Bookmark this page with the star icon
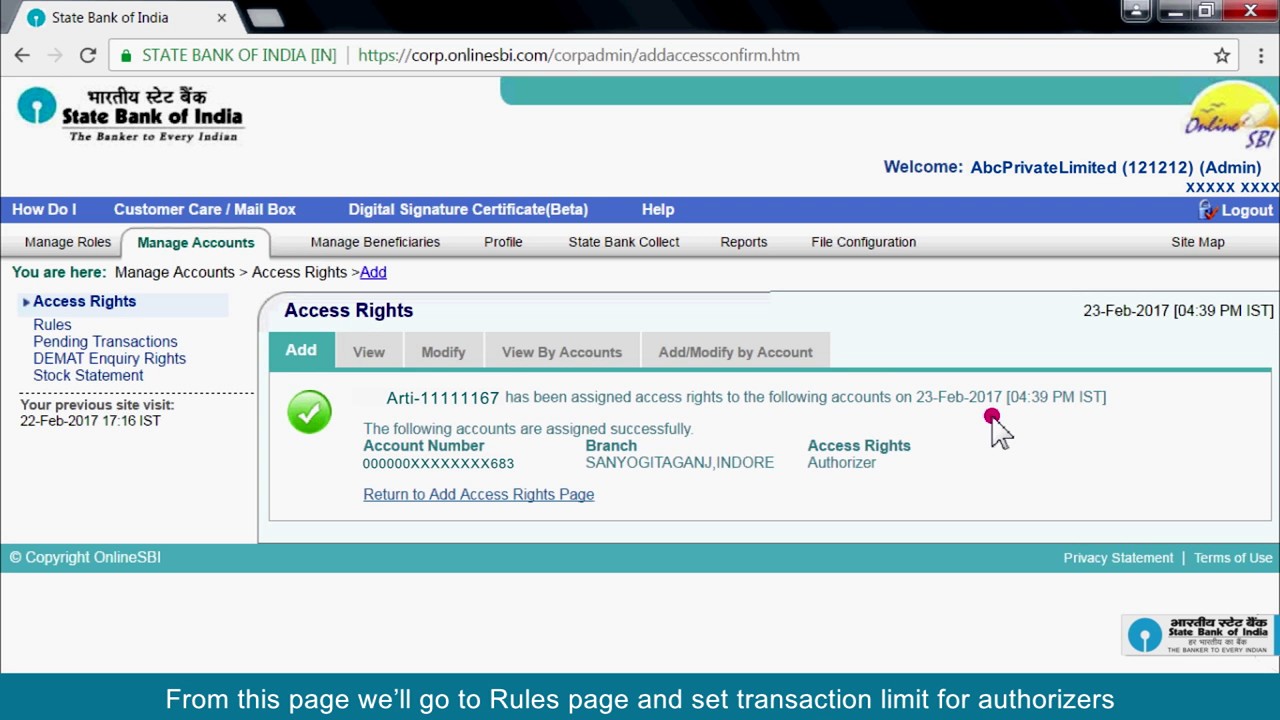Viewport: 1280px width, 720px height. coord(1222,55)
